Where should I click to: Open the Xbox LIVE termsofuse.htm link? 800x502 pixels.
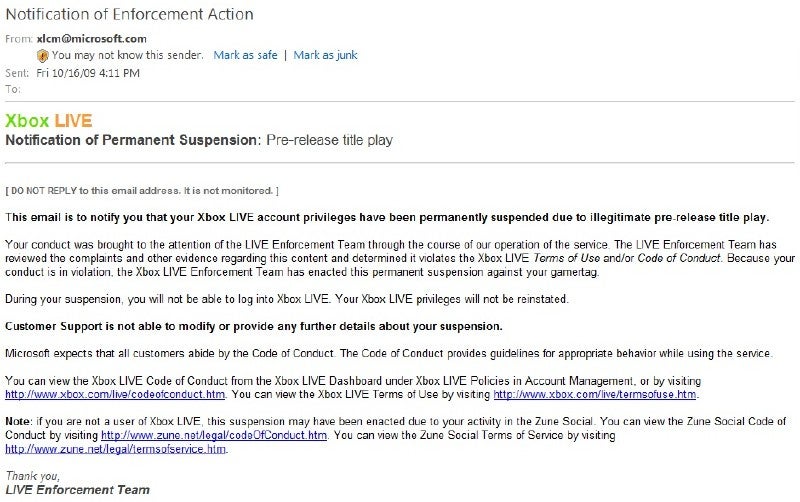pos(595,394)
